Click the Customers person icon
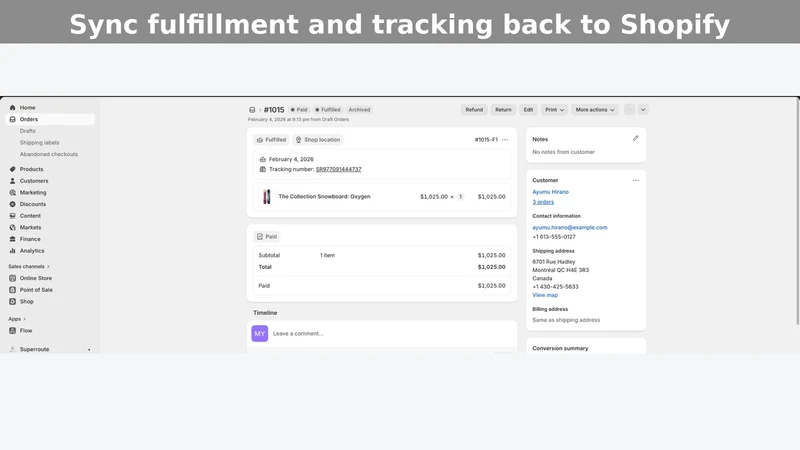 pos(13,181)
